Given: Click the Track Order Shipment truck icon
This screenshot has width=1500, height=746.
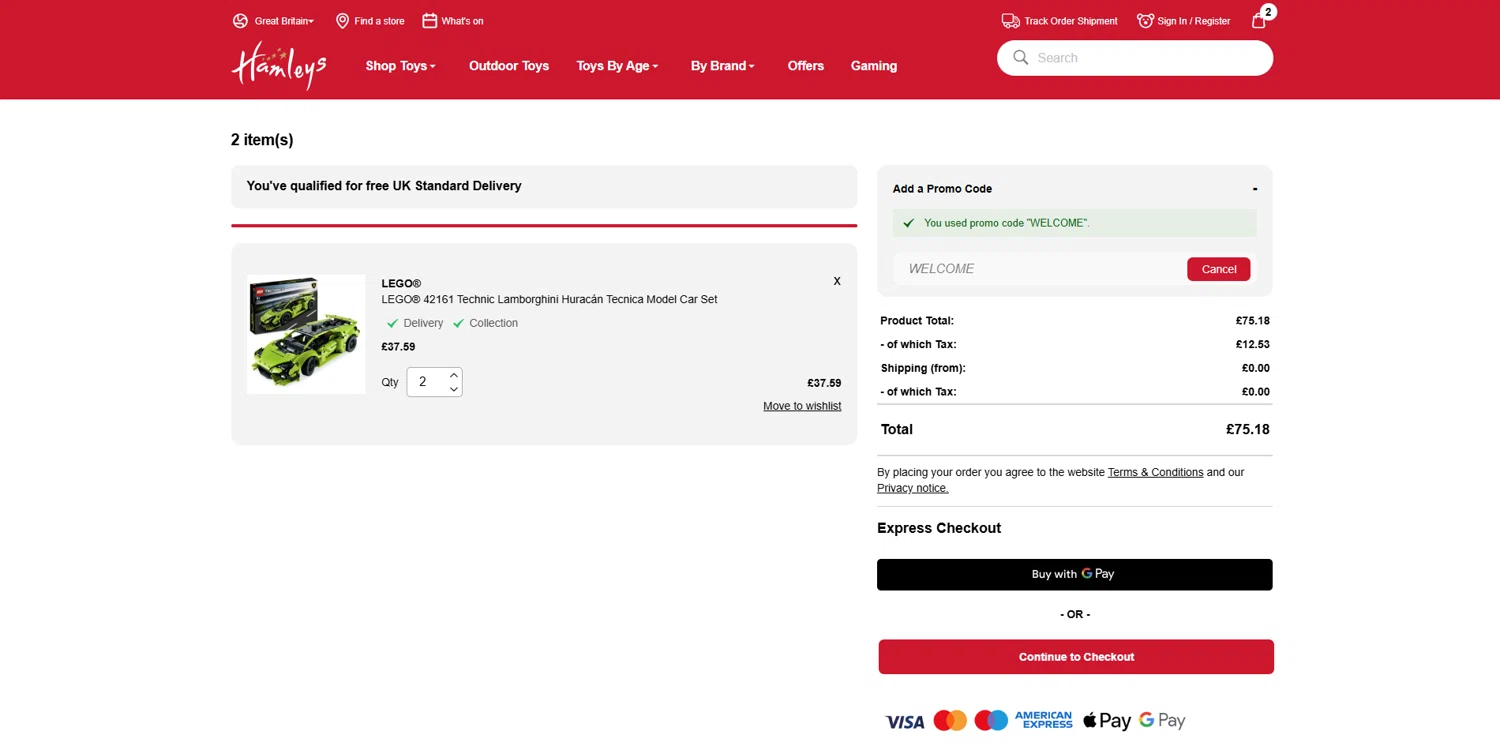Looking at the screenshot, I should (x=1011, y=21).
